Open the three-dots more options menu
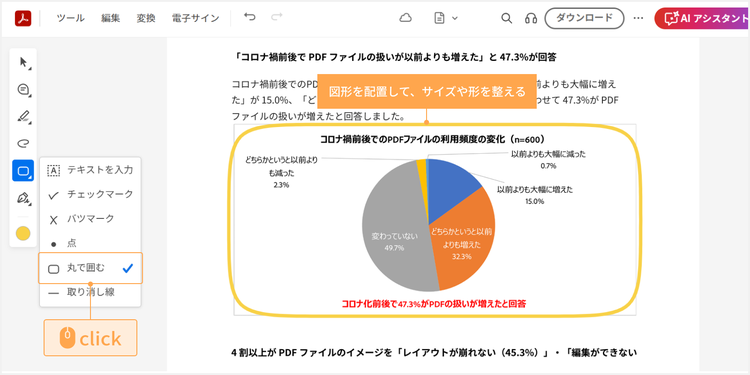Image resolution: width=750 pixels, height=375 pixels. pyautogui.click(x=638, y=18)
